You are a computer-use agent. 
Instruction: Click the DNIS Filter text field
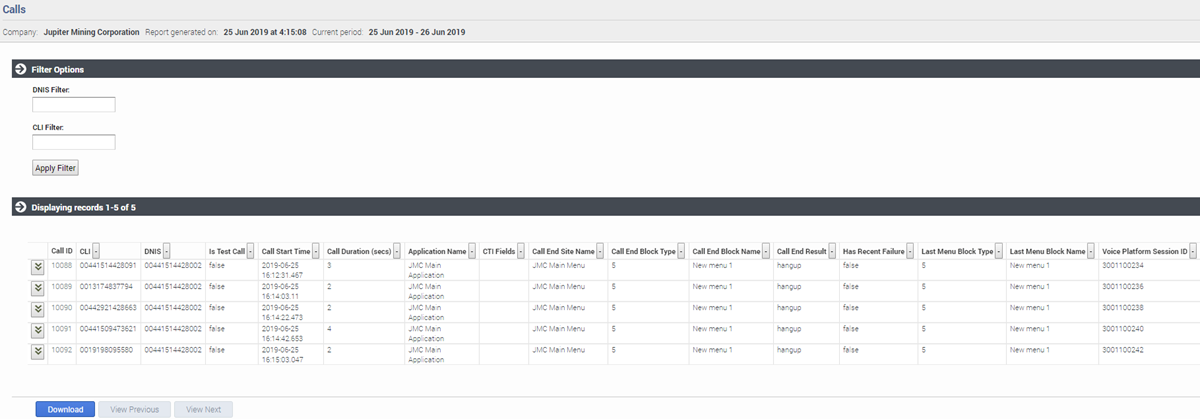(x=74, y=104)
